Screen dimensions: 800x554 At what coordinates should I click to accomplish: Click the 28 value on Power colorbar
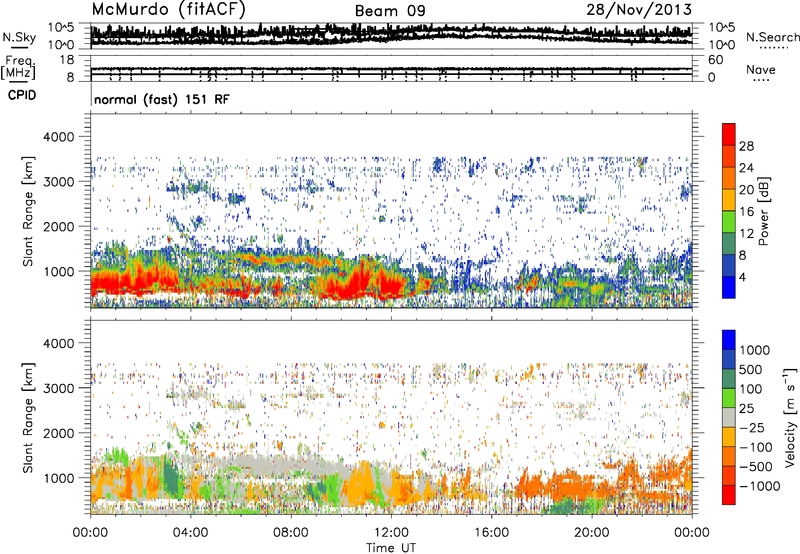tap(746, 146)
